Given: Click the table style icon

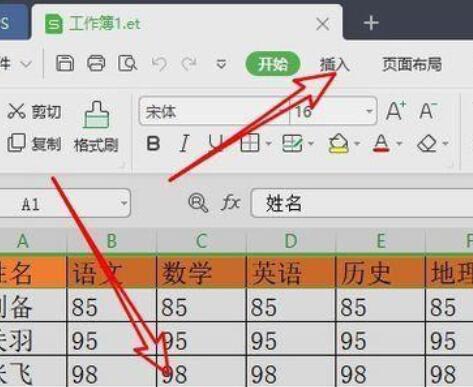Looking at the screenshot, I should [x=292, y=144].
